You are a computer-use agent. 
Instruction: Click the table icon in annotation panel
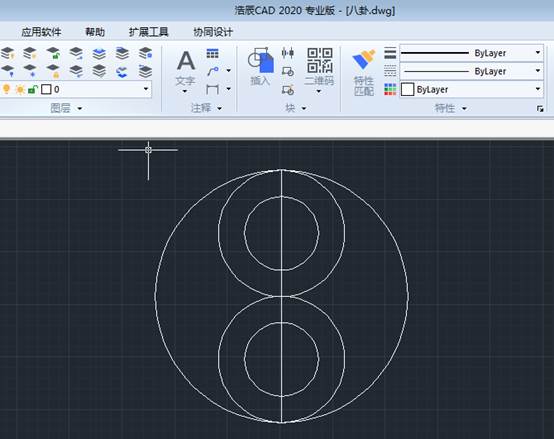(x=212, y=53)
